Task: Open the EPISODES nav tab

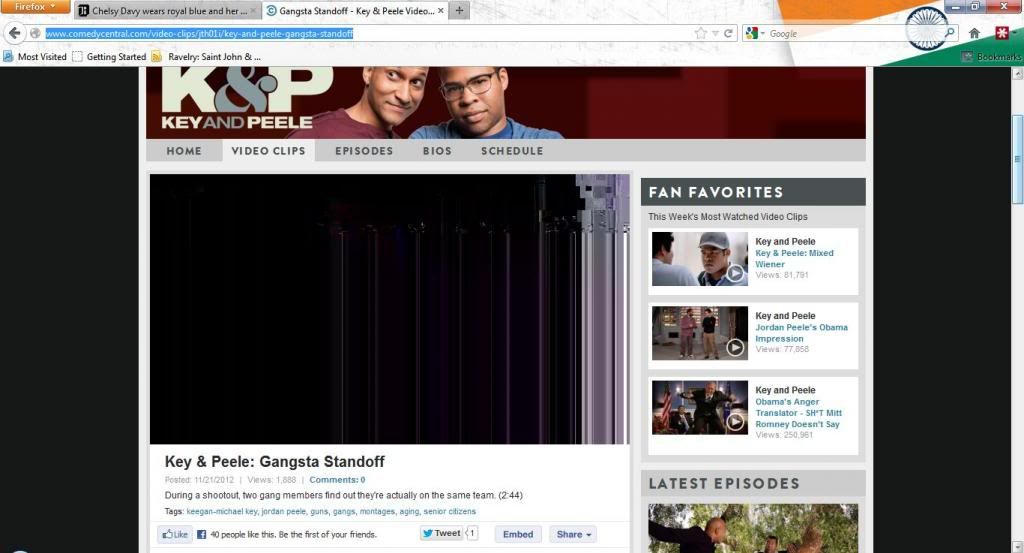Action: [x=364, y=151]
